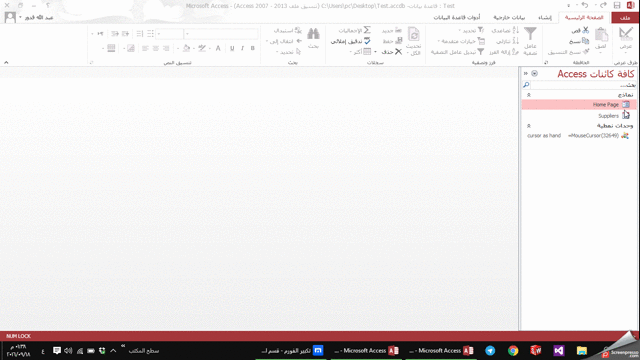This screenshot has width=640, height=360.
Task: Click the View (عرض) design icon
Action: [x=626, y=34]
